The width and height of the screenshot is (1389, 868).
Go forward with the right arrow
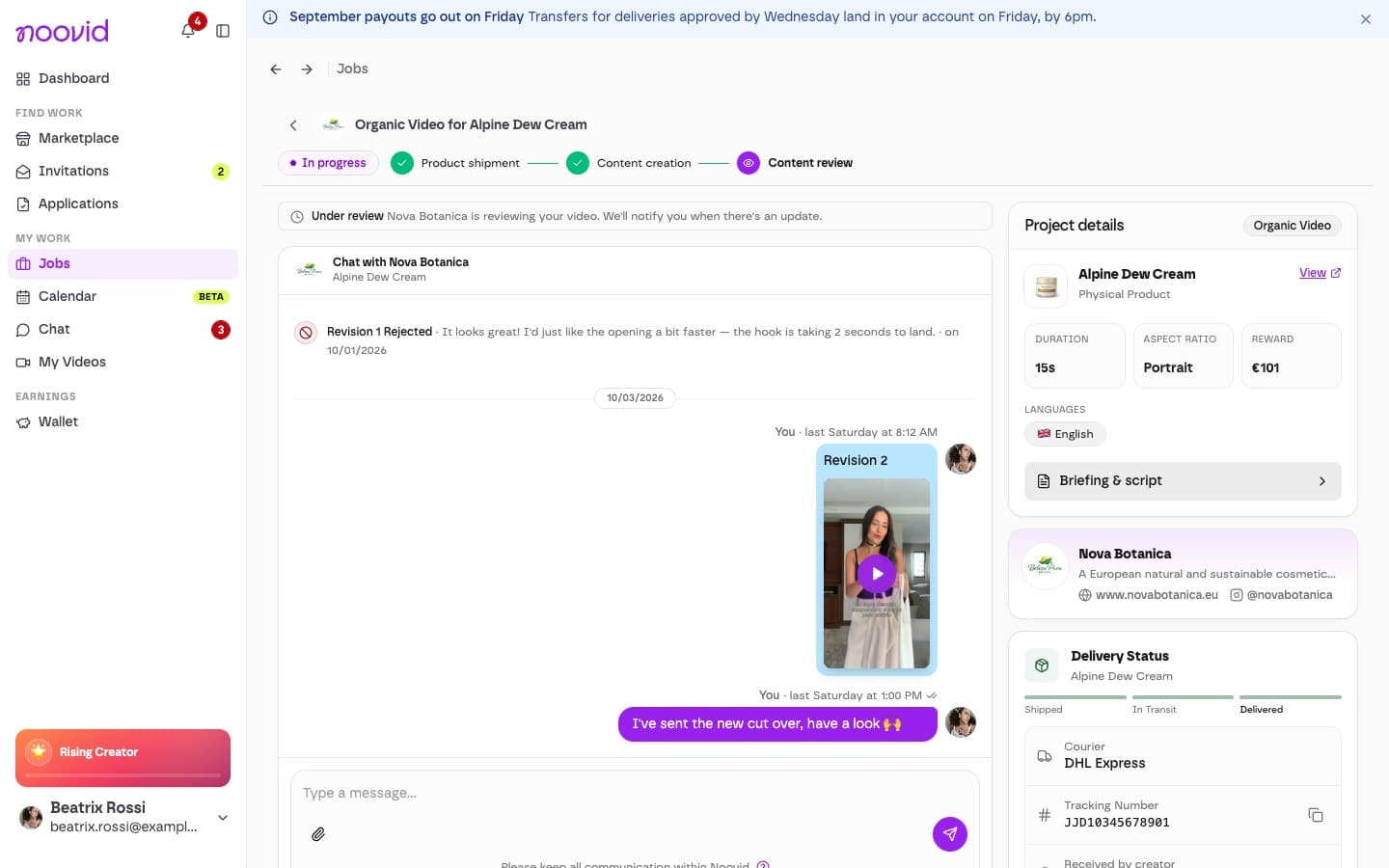tap(307, 69)
